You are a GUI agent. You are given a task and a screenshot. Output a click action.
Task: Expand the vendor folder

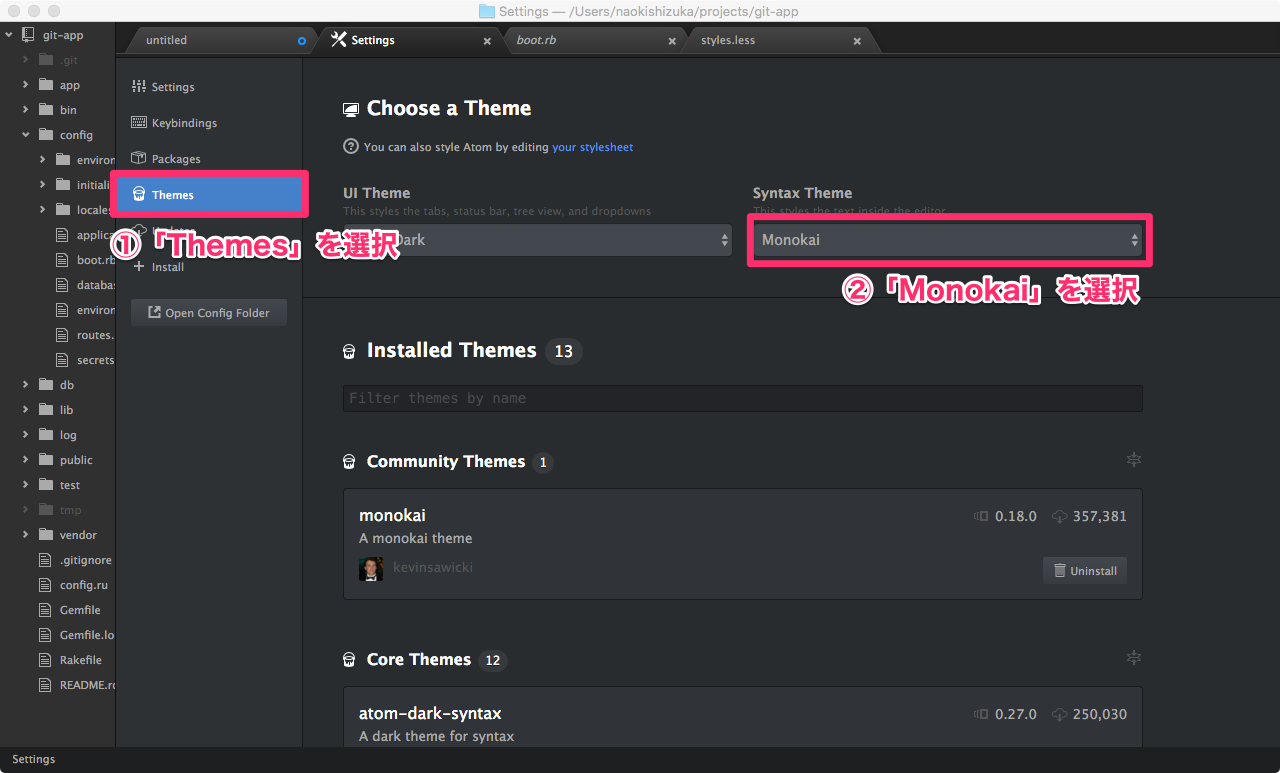pyautogui.click(x=26, y=535)
